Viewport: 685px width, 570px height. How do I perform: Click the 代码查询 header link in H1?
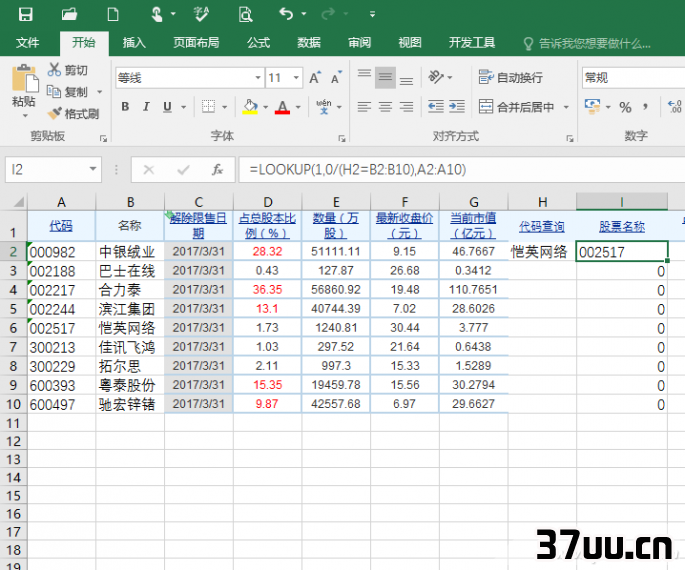point(542,227)
